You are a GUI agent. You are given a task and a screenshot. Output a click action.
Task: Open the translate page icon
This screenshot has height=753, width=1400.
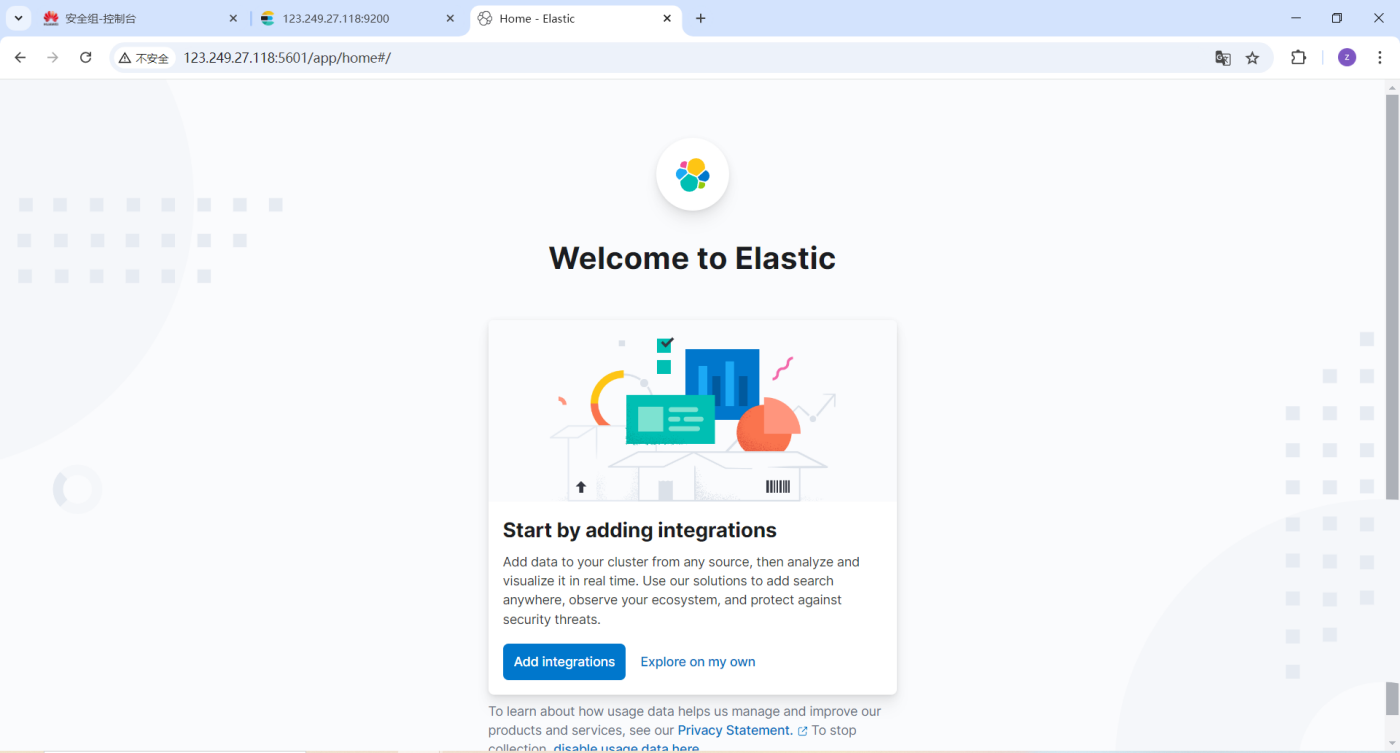click(1222, 58)
